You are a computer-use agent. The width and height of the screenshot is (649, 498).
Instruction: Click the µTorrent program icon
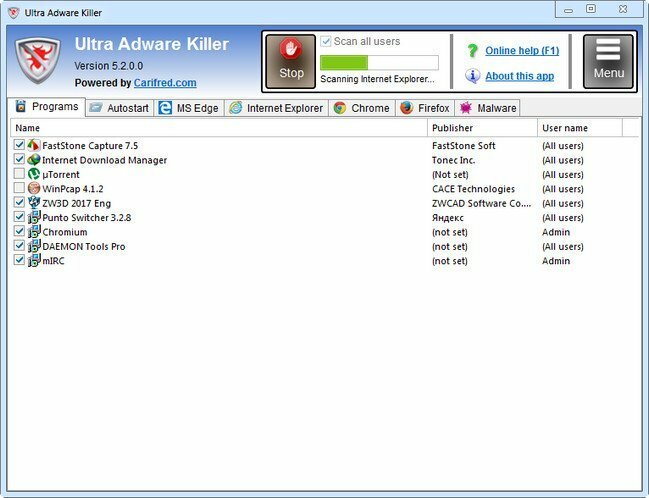(x=33, y=175)
